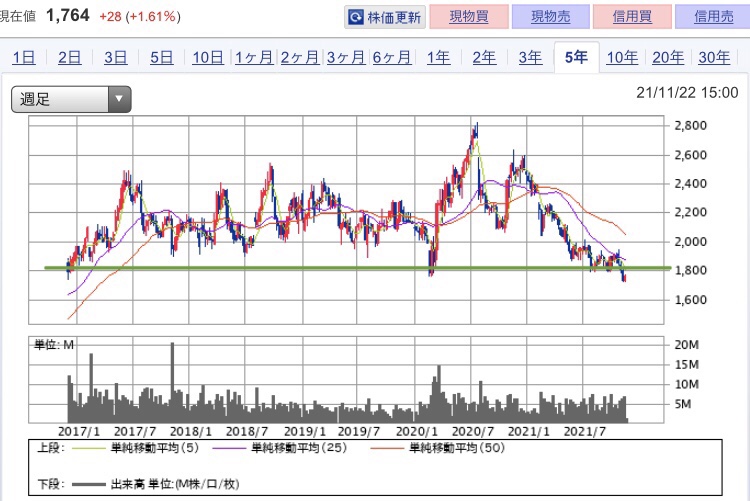Screen dimensions: 750x501
Task: Click the +28 (+1.61%) change value
Action: pyautogui.click(x=140, y=17)
